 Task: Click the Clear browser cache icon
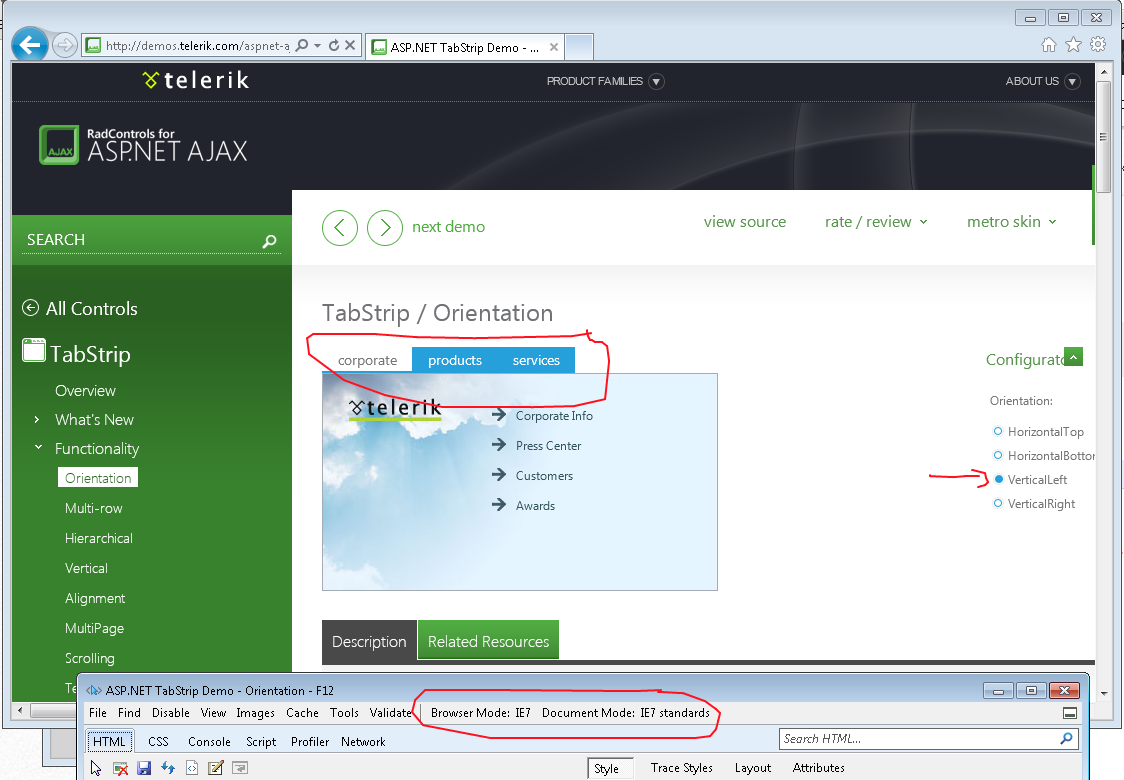(x=120, y=769)
